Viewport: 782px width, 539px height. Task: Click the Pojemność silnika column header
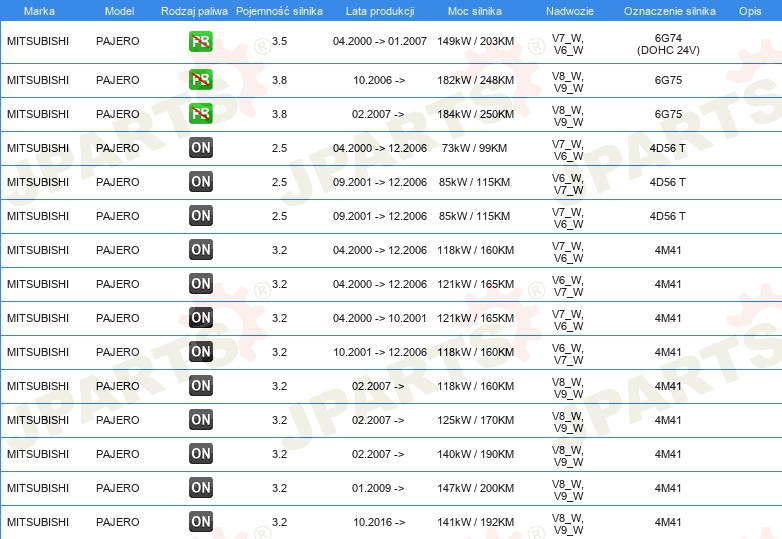pyautogui.click(x=279, y=11)
